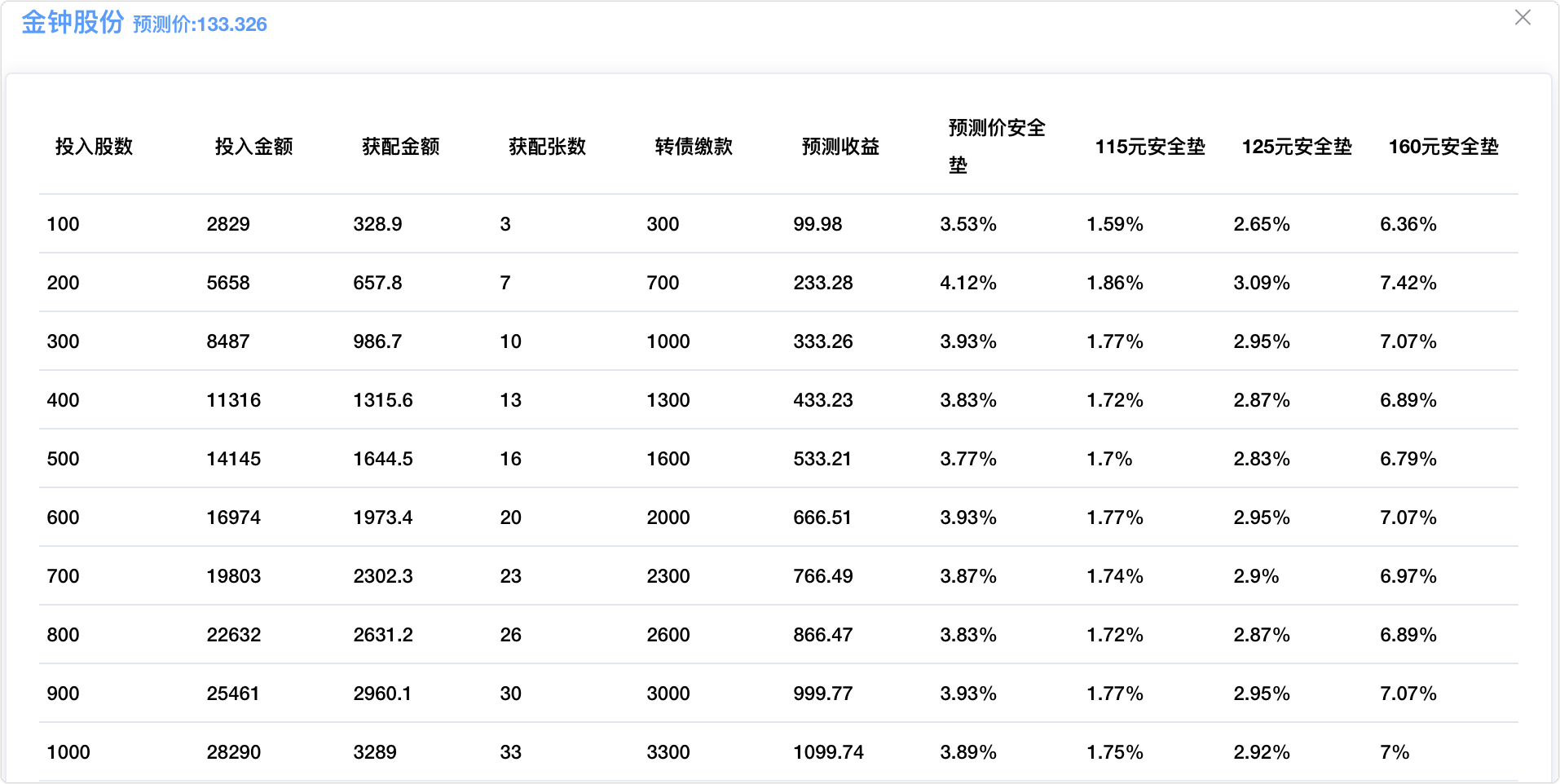
Task: Click the 5658 investment amount cell
Action: (228, 283)
